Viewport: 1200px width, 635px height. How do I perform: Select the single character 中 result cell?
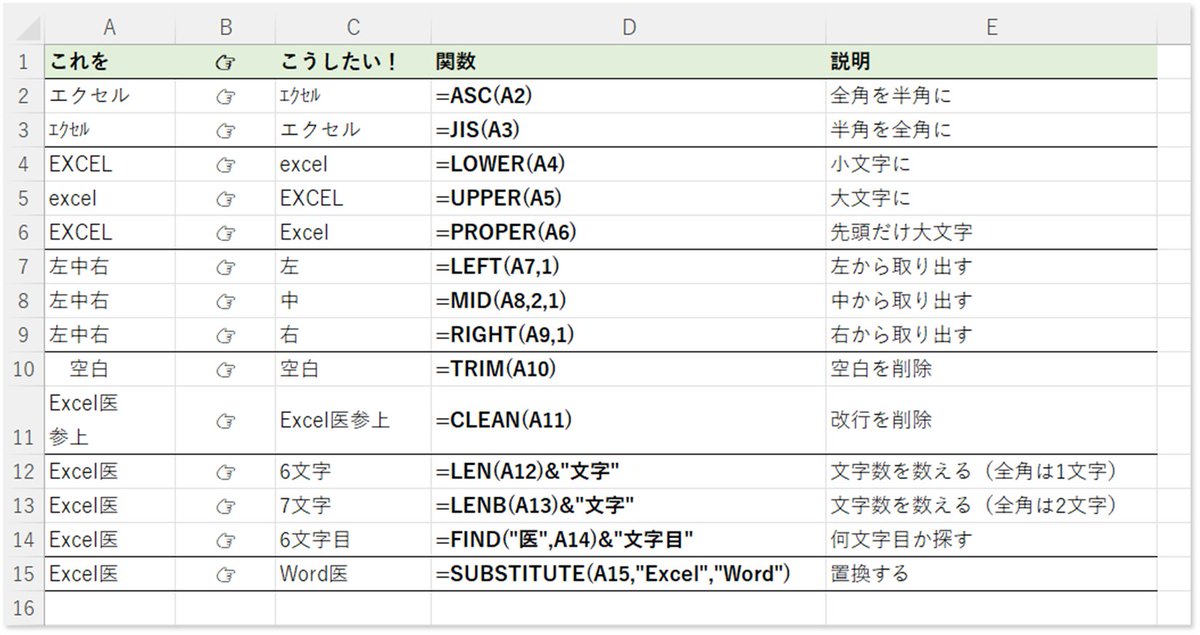tap(353, 301)
